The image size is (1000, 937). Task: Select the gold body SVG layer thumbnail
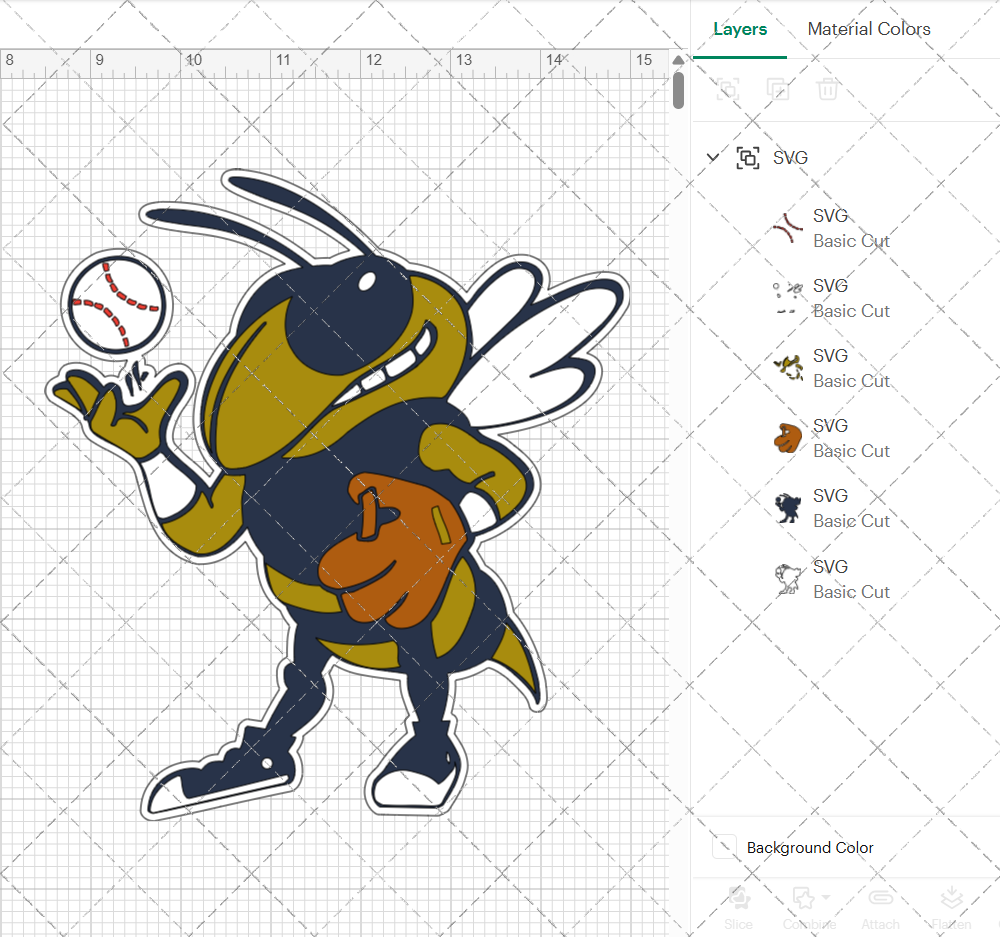point(788,368)
